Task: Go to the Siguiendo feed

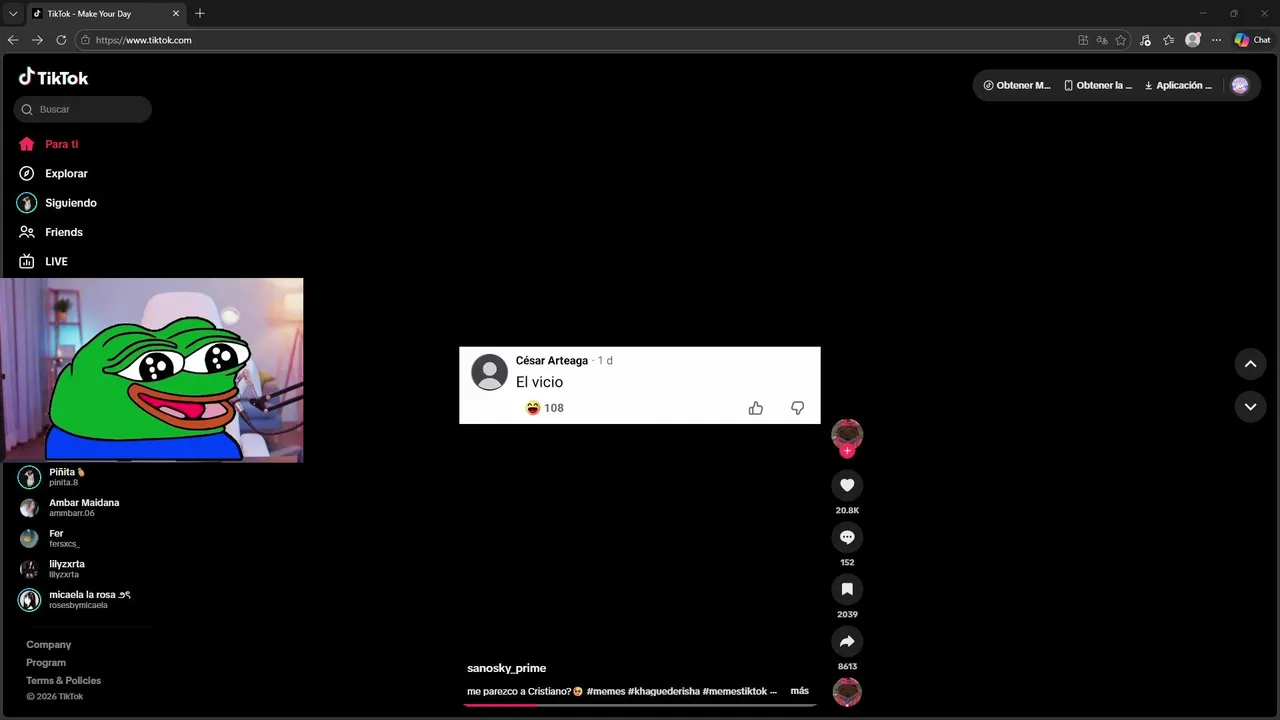Action: [x=57, y=203]
